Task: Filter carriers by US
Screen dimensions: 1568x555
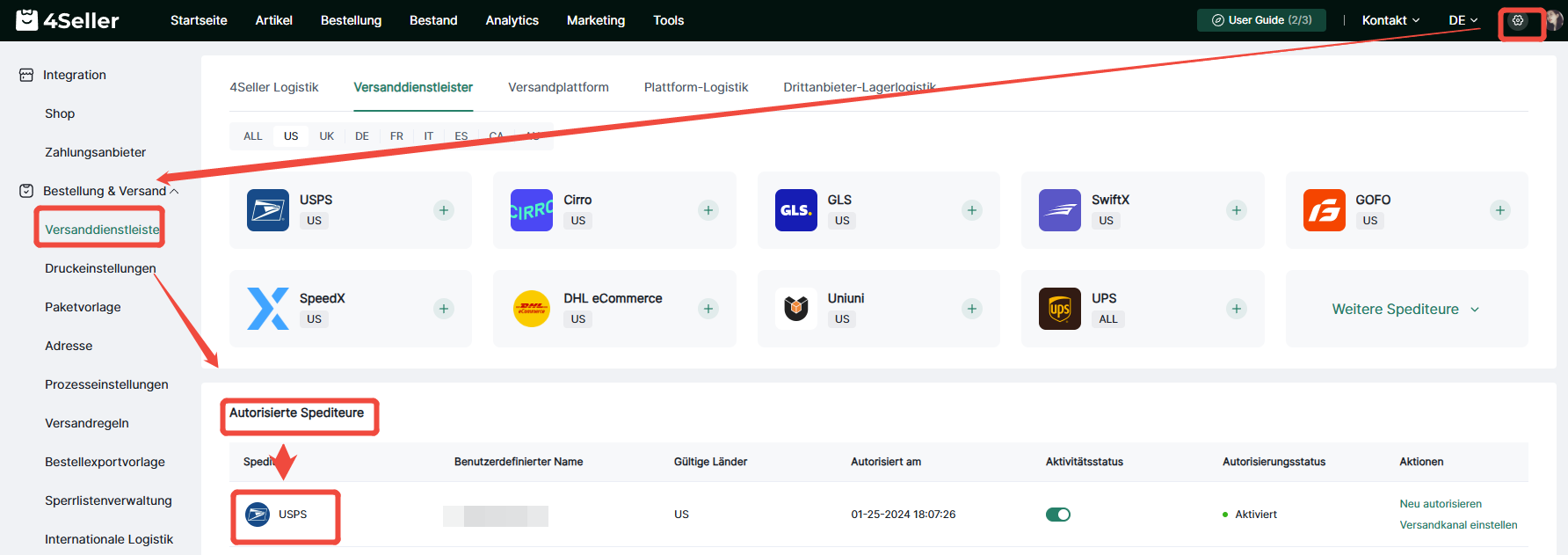Action: tap(291, 136)
